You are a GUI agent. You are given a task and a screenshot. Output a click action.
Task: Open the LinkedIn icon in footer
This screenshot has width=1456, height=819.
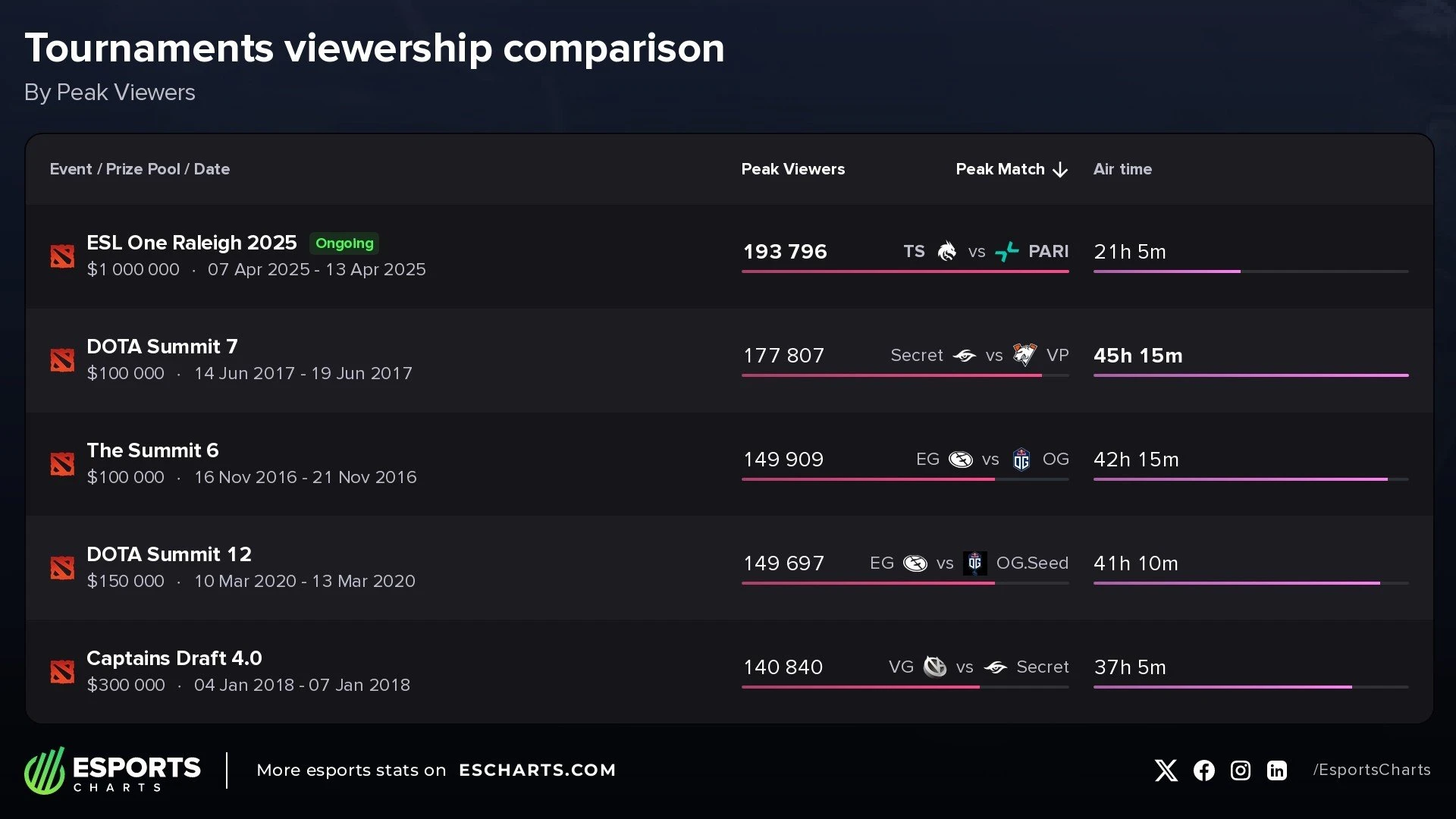click(x=1277, y=770)
